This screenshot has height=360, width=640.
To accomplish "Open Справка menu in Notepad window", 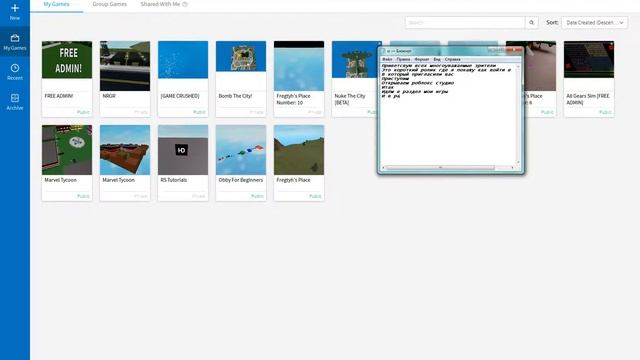I will click(x=453, y=60).
